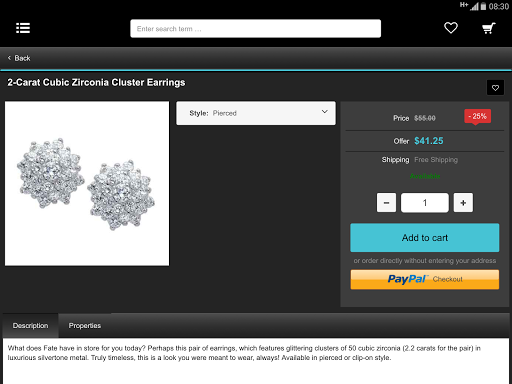Click the quantity input field
Image resolution: width=512 pixels, height=384 pixels.
coord(425,202)
